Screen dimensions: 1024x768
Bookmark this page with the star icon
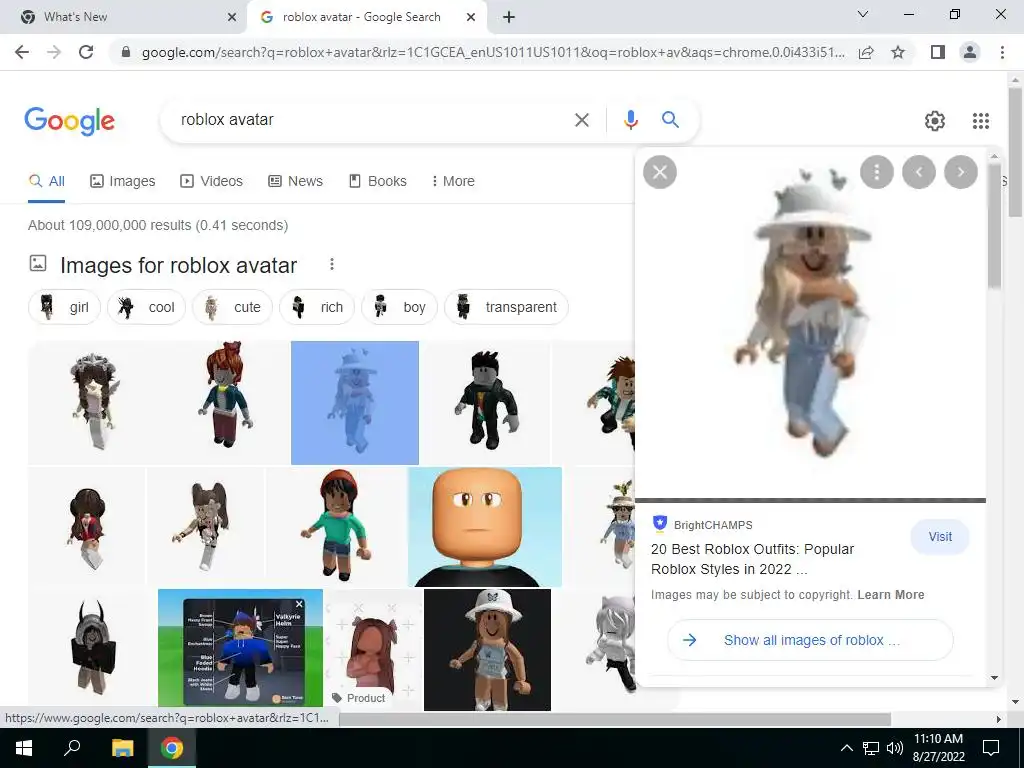[x=898, y=52]
